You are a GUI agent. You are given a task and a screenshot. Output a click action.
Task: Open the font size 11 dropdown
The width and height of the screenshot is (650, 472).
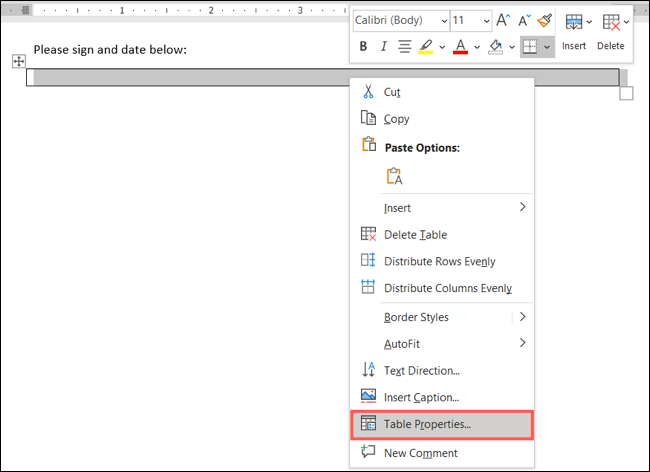click(470, 20)
